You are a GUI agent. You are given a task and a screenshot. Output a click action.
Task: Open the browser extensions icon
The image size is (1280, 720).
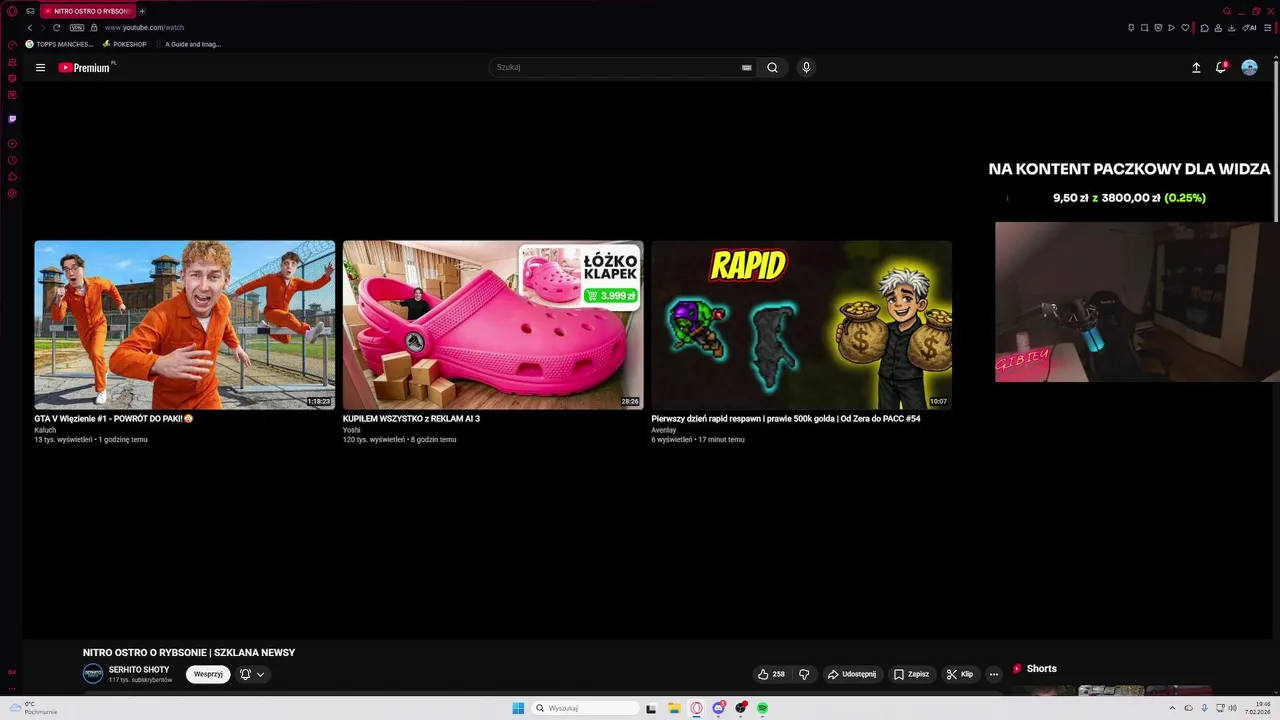(x=1205, y=28)
